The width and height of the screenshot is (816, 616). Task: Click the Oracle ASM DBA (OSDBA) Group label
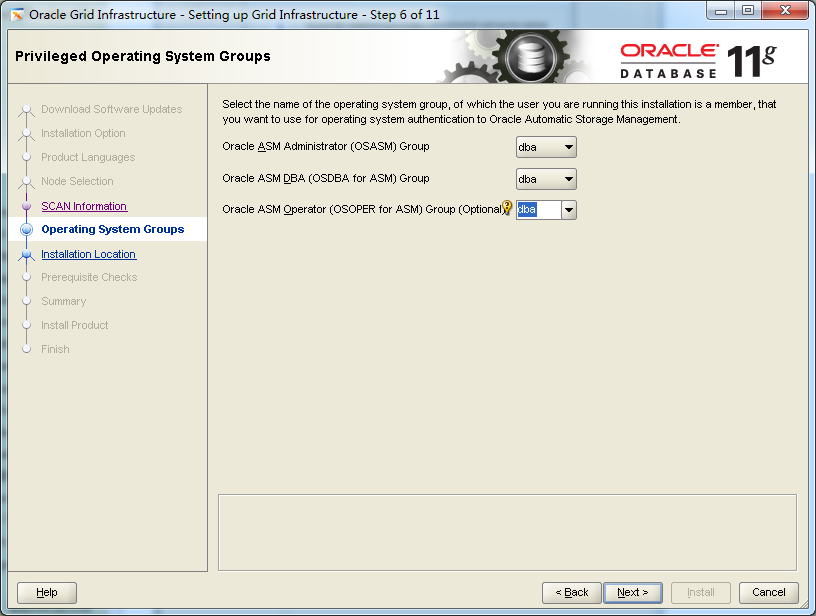[326, 178]
